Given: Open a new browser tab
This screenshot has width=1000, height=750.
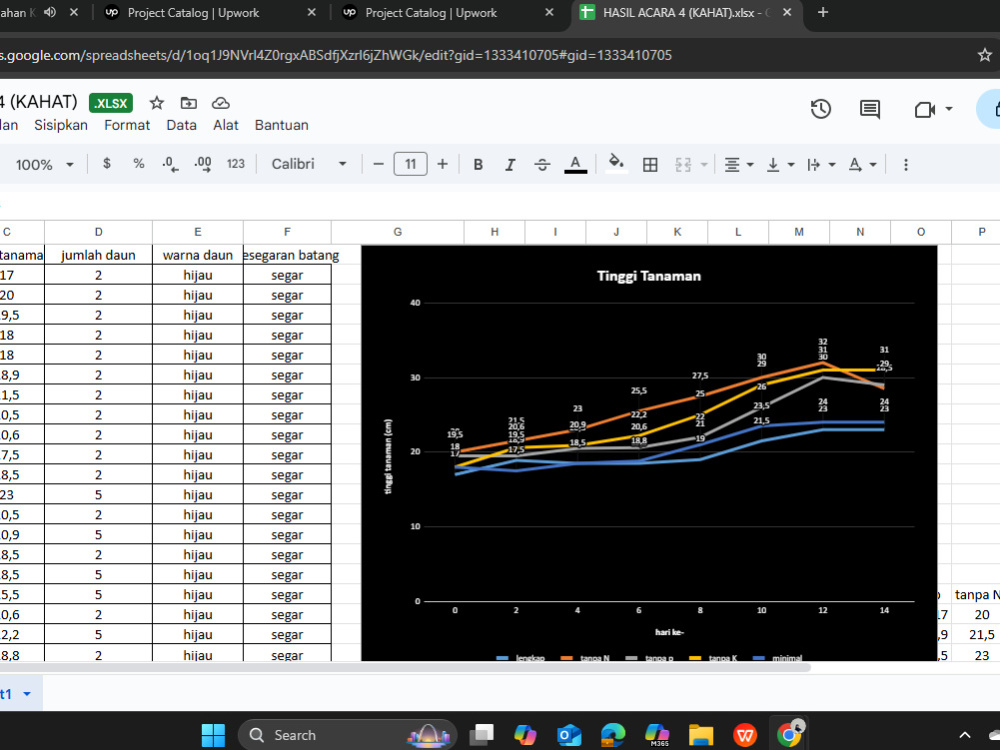Looking at the screenshot, I should (x=823, y=12).
